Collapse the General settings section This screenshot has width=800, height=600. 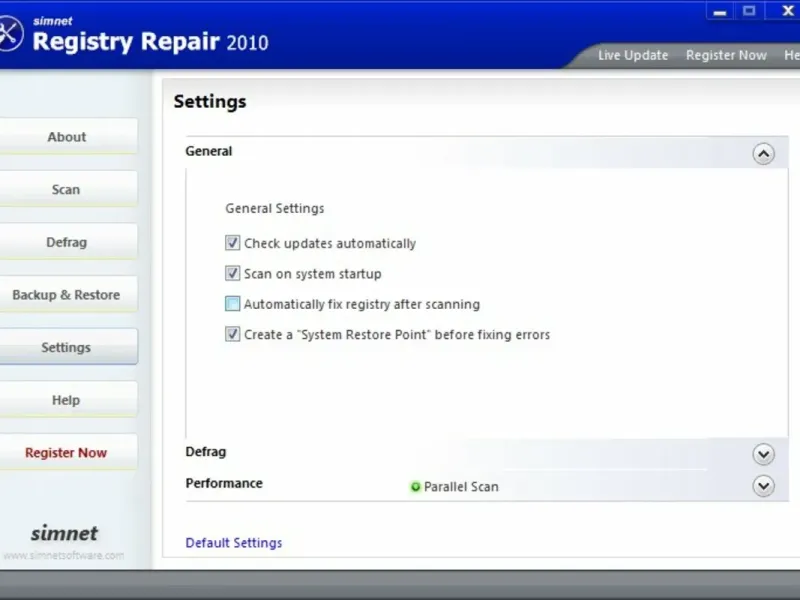coord(763,154)
